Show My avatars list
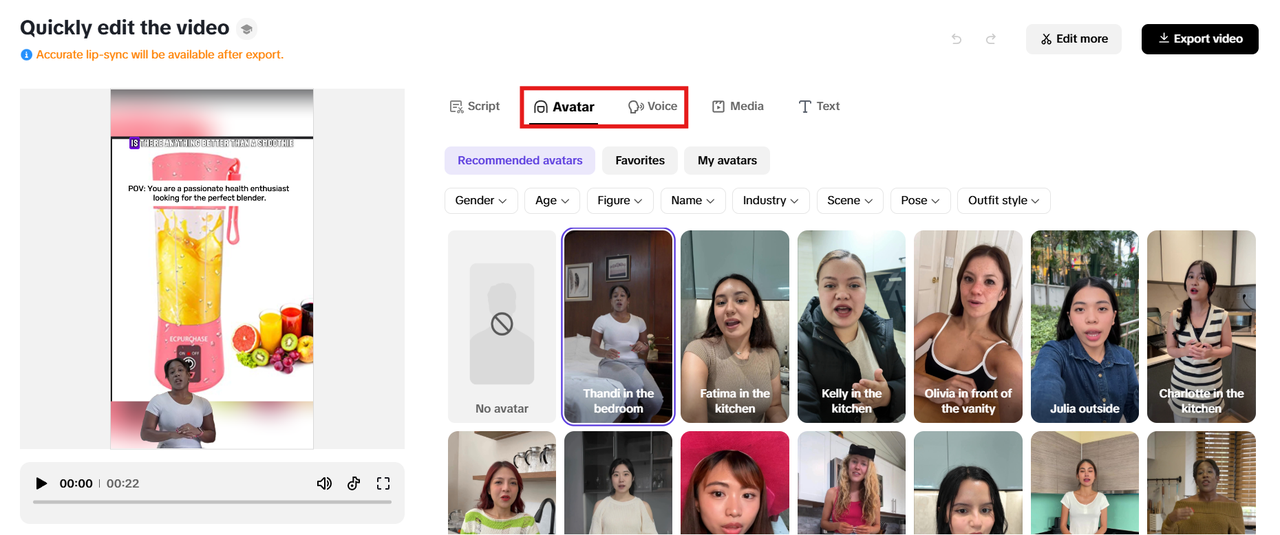This screenshot has height=535, width=1280. pyautogui.click(x=727, y=160)
